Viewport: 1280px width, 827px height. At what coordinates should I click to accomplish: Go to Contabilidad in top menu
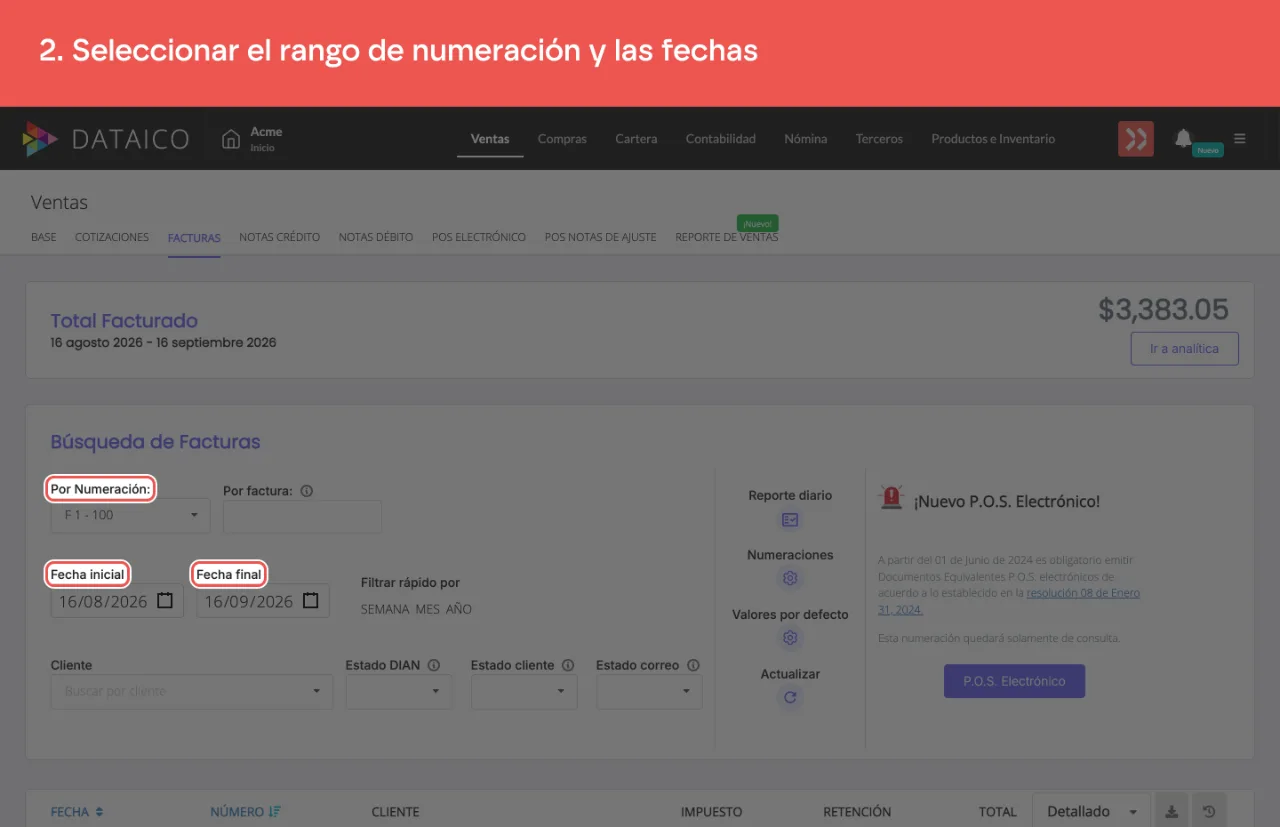[721, 139]
